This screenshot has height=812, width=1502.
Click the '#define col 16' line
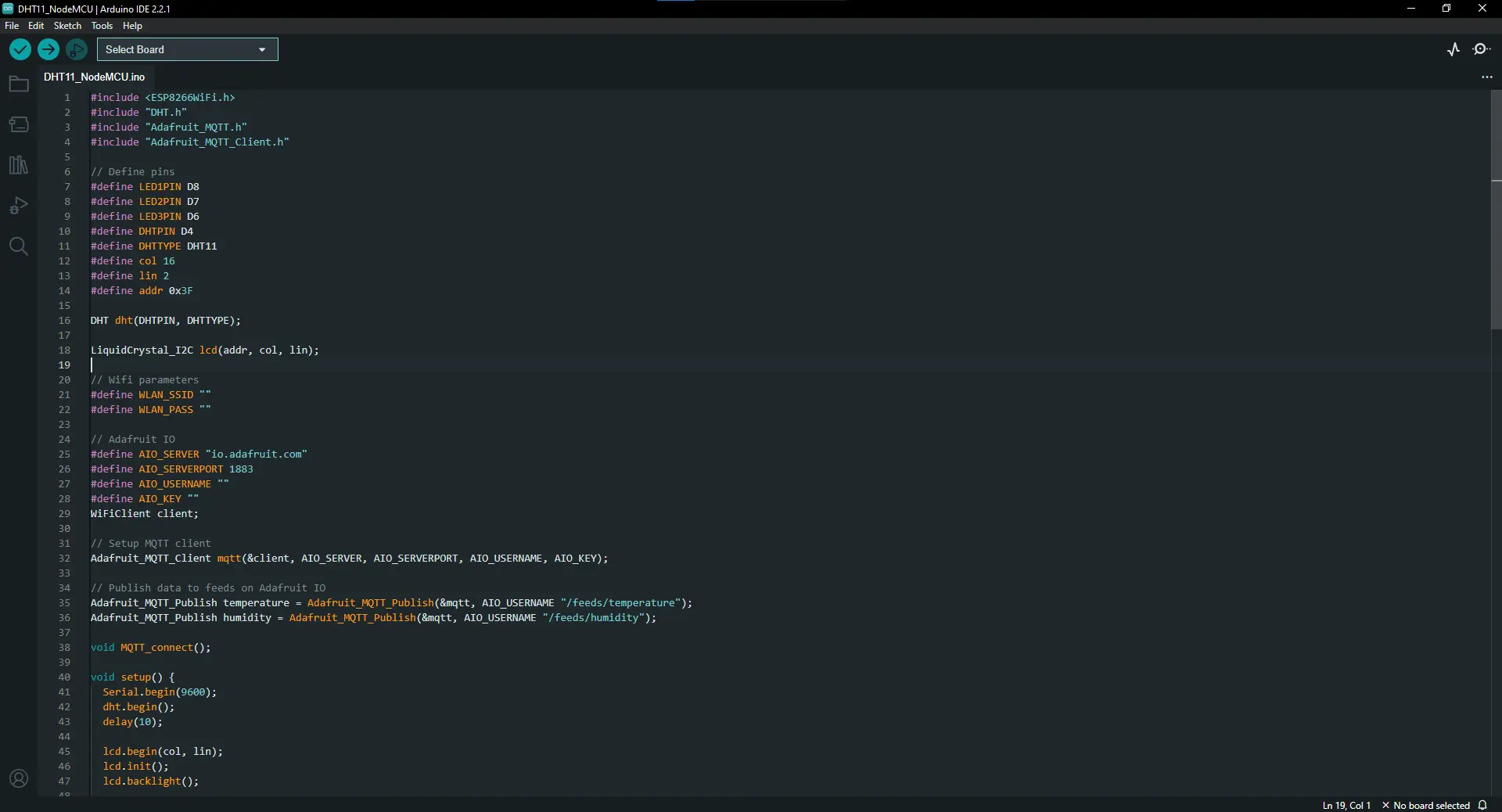coord(133,261)
